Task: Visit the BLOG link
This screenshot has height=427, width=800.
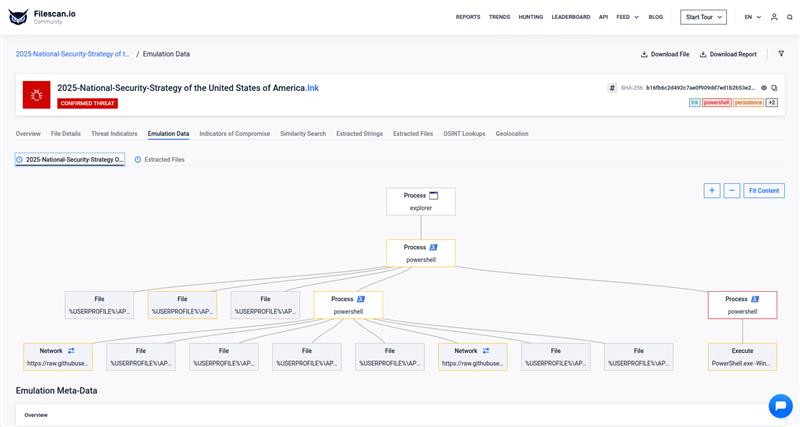Action: tap(656, 17)
